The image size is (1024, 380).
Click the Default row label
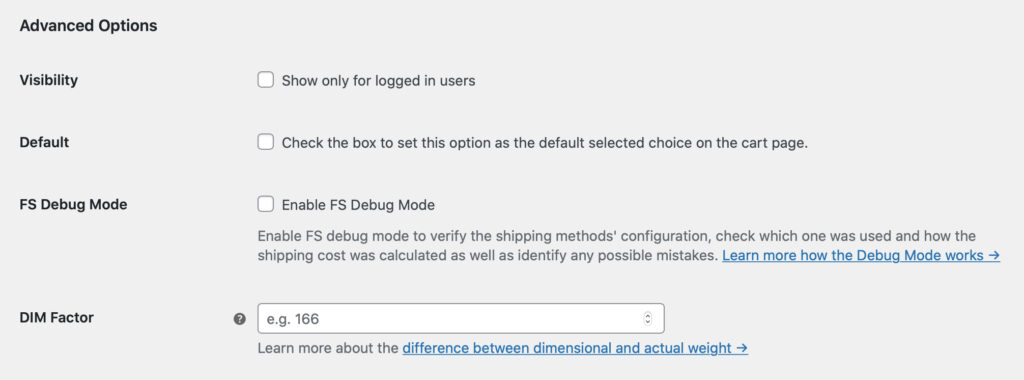(44, 142)
